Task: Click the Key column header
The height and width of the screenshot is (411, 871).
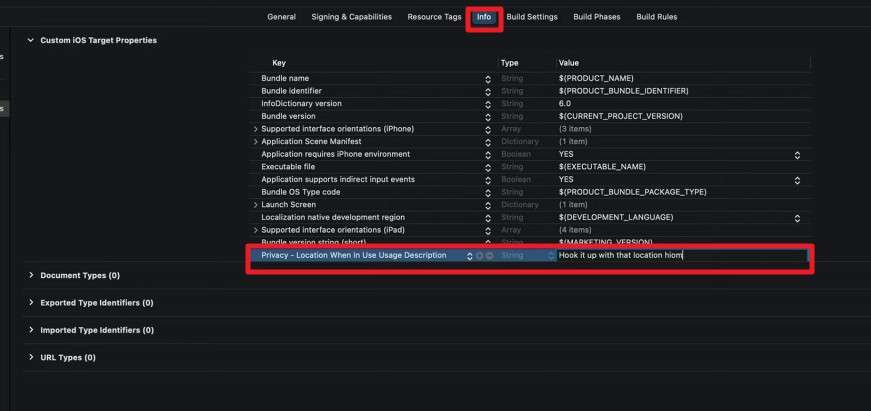Action: click(279, 63)
